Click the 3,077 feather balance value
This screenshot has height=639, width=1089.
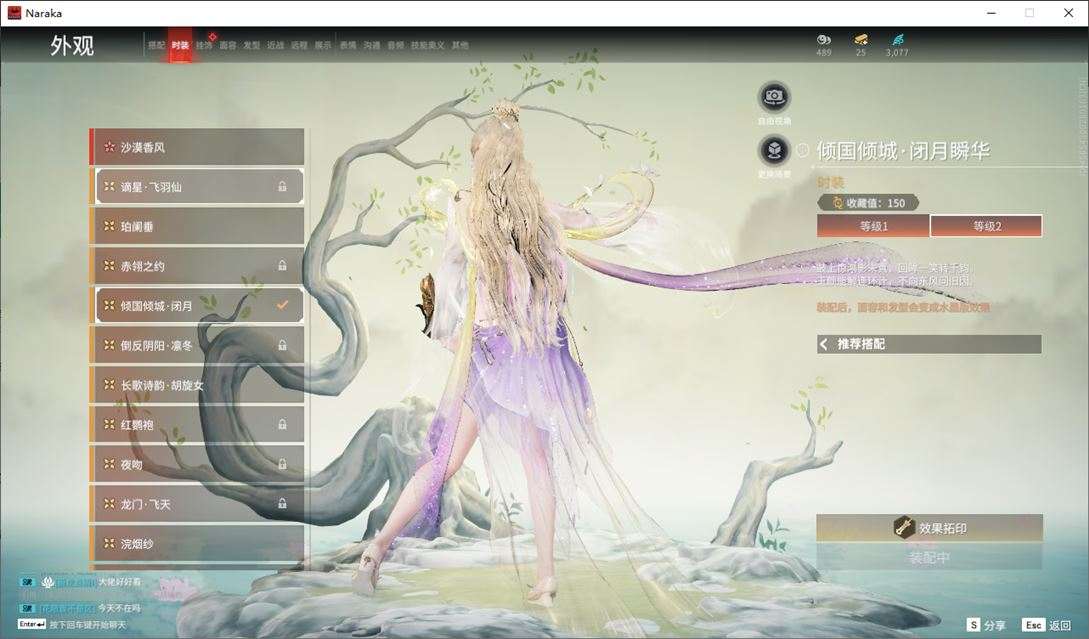pyautogui.click(x=897, y=53)
